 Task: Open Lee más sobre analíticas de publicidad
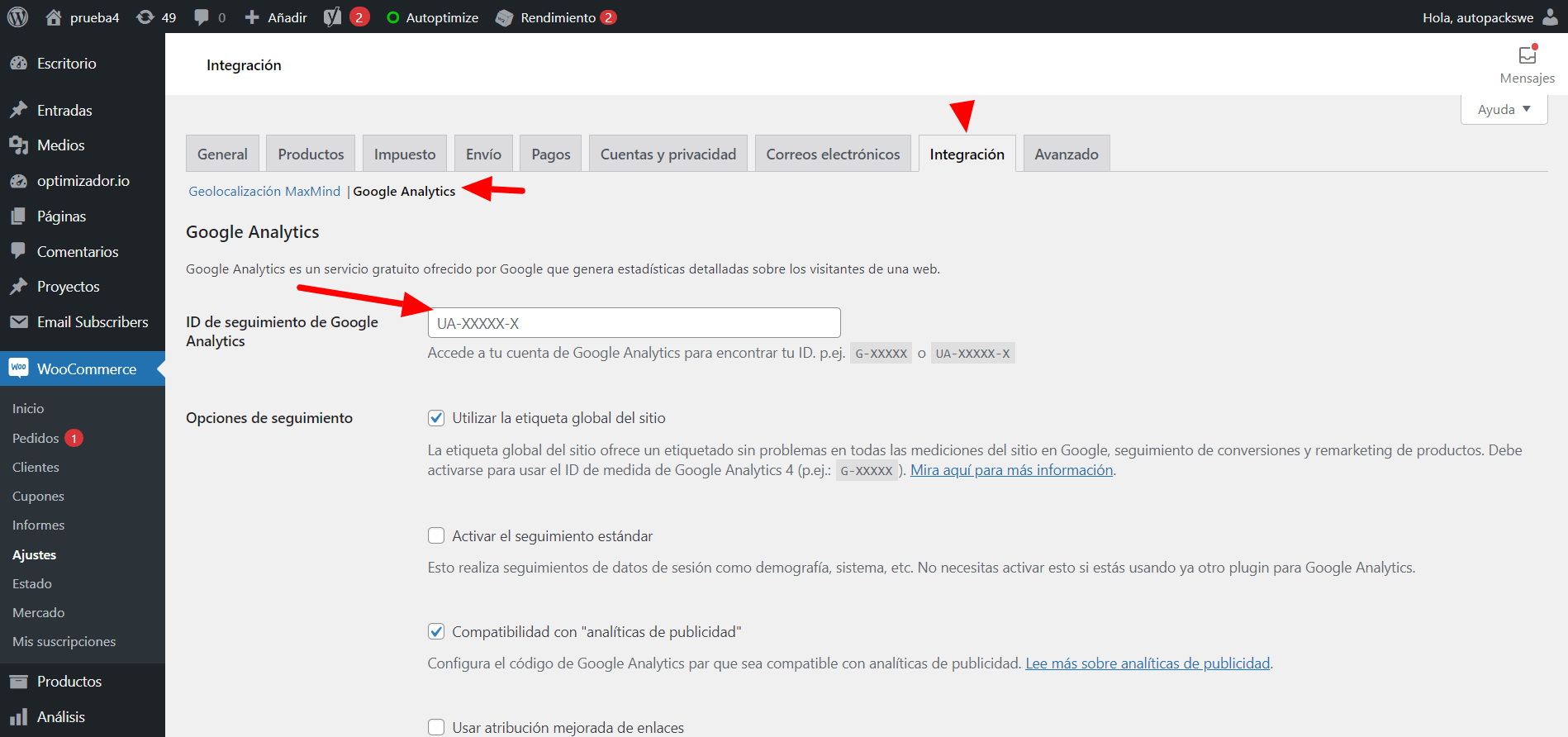pyautogui.click(x=1147, y=663)
